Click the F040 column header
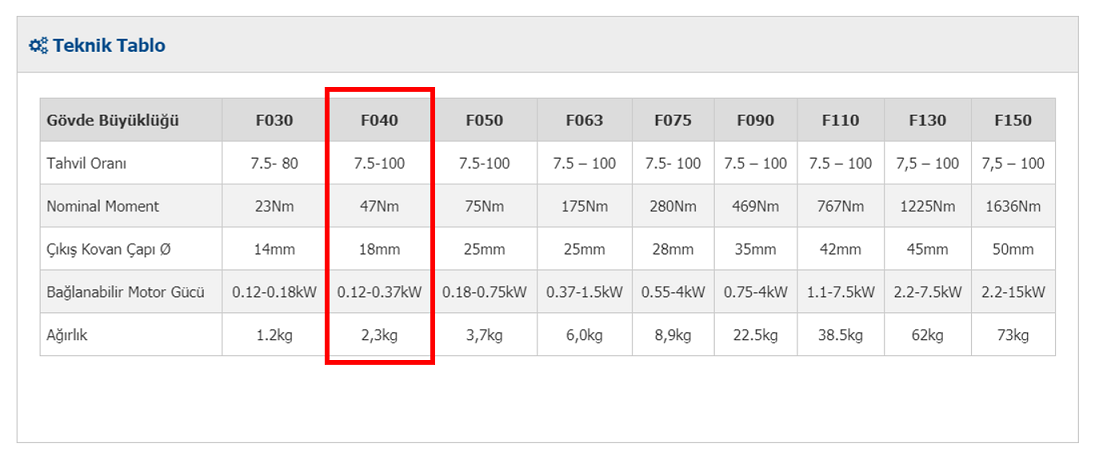Image resolution: width=1095 pixels, height=459 pixels. 379,120
